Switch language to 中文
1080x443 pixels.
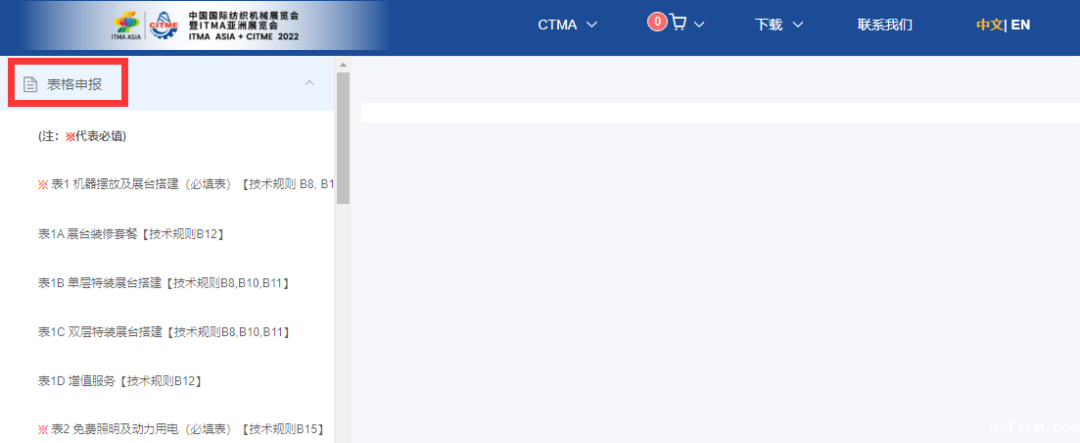pyautogui.click(x=989, y=25)
